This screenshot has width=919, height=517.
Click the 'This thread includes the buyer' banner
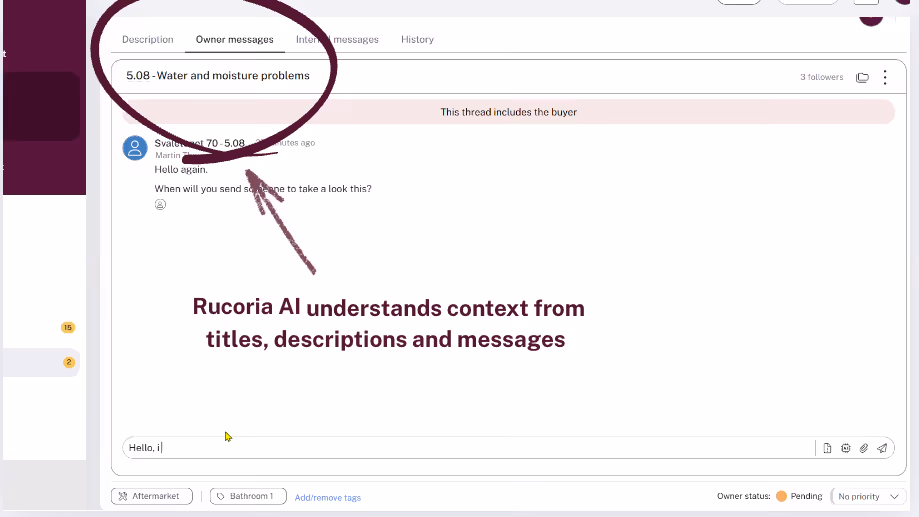[x=509, y=112]
